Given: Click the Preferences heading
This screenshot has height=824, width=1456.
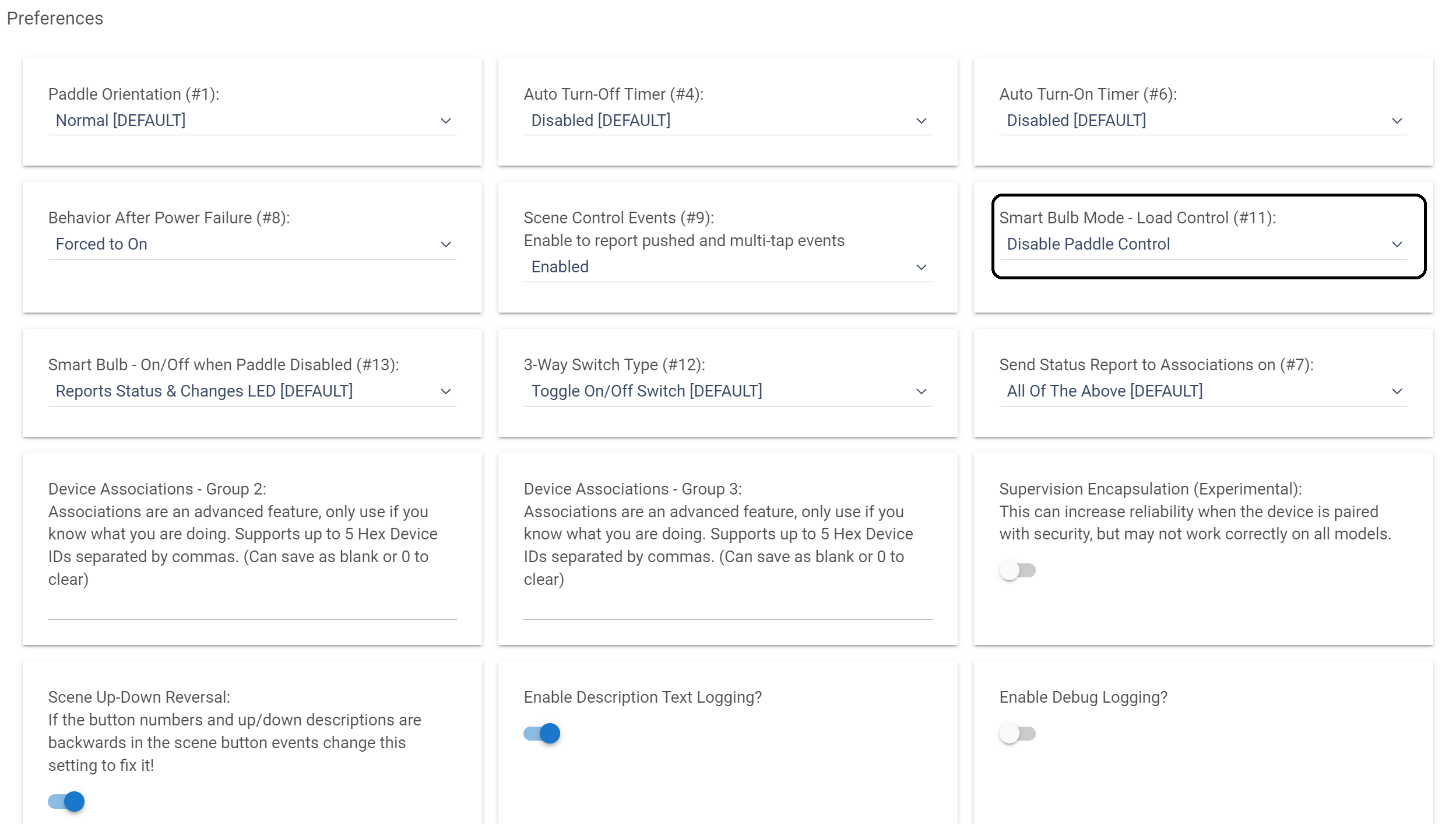Looking at the screenshot, I should pyautogui.click(x=55, y=19).
